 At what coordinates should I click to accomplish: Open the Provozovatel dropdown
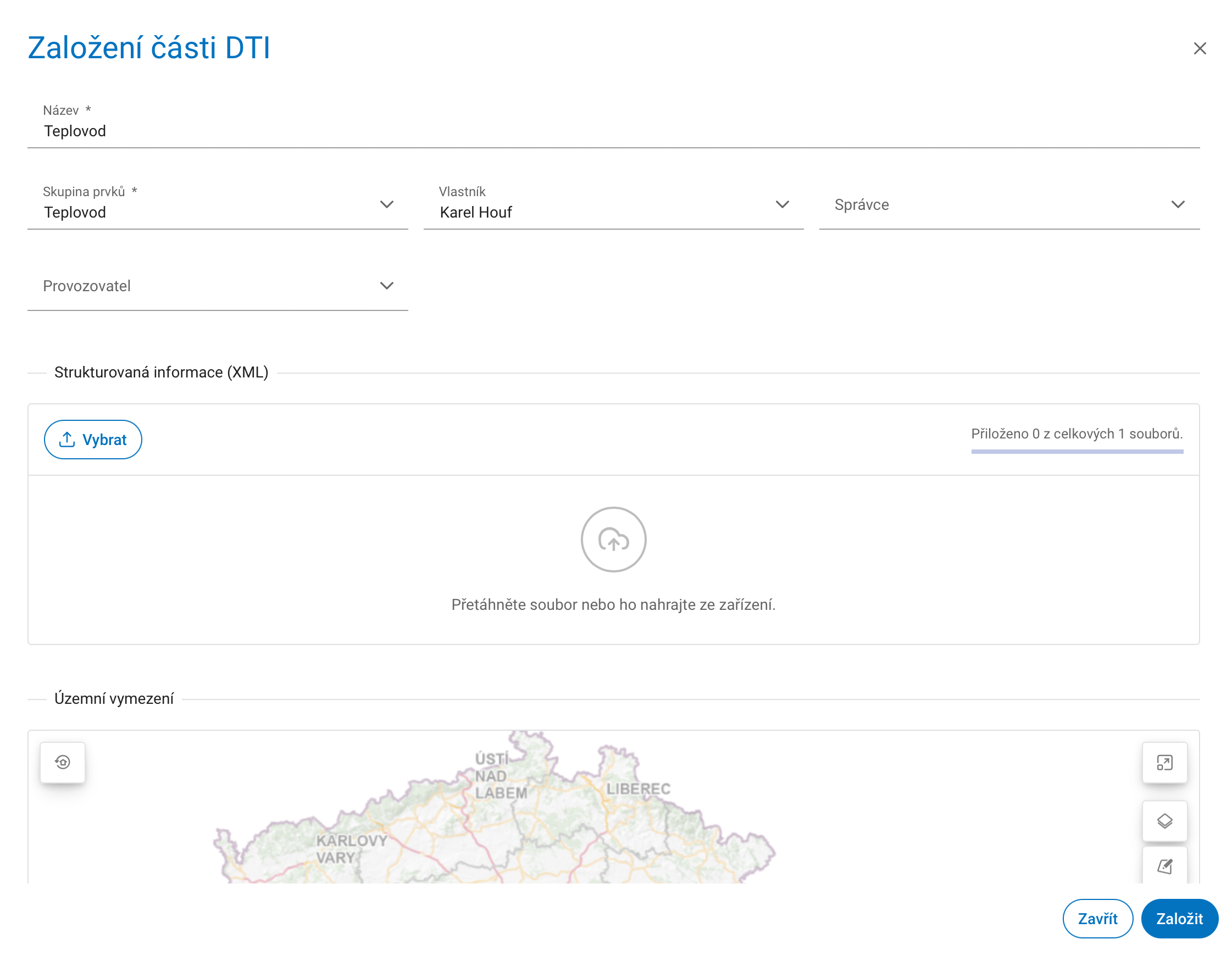pos(219,287)
